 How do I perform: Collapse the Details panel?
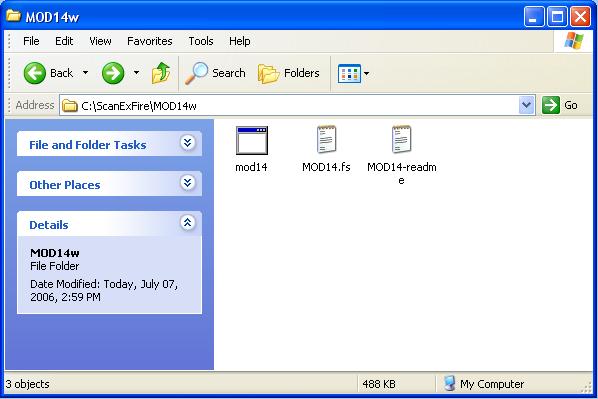click(x=188, y=223)
